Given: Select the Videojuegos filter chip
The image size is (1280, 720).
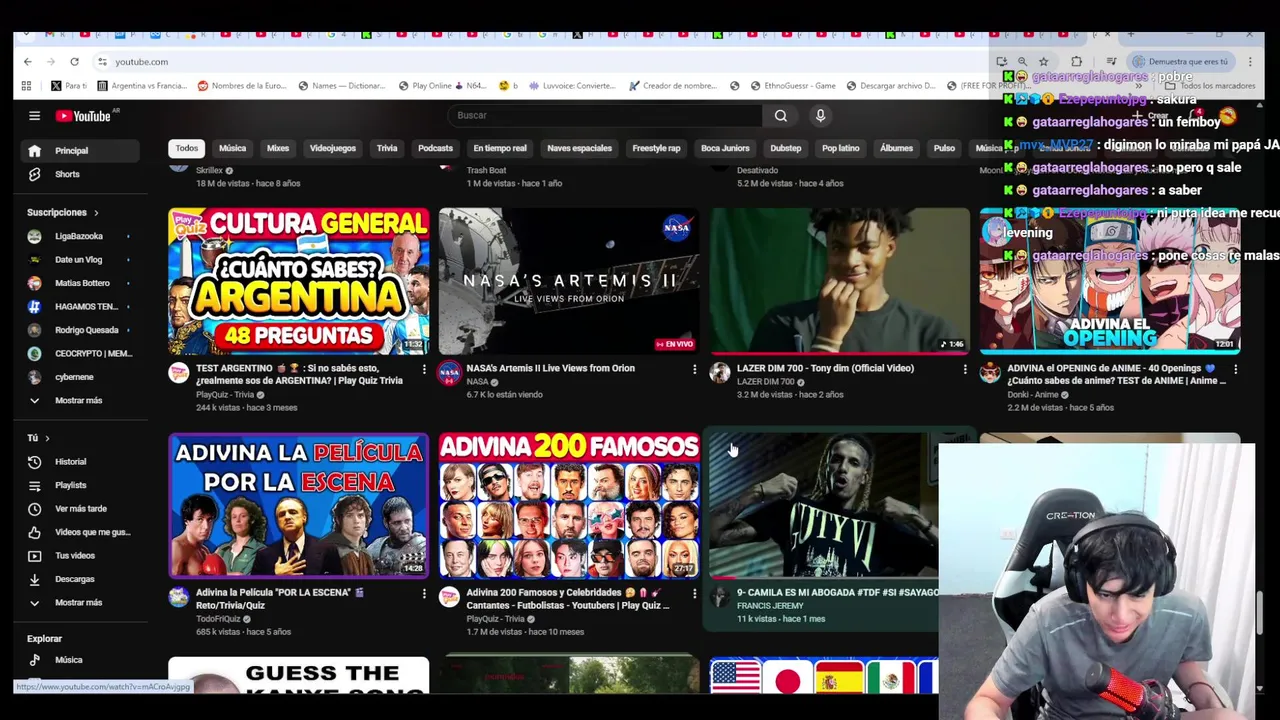Looking at the screenshot, I should click(x=333, y=148).
